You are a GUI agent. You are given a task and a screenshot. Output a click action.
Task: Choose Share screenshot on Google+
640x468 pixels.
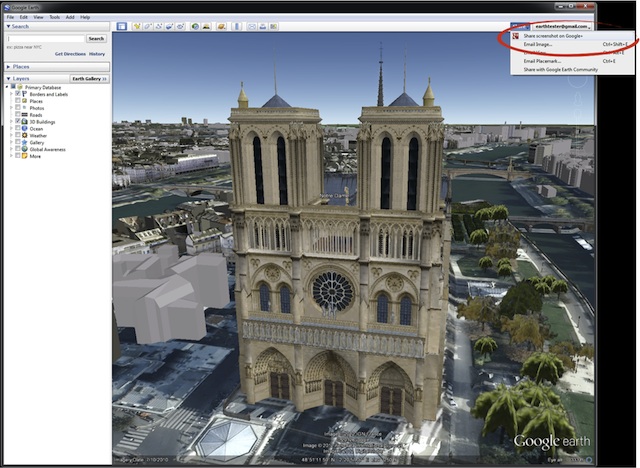pyautogui.click(x=572, y=36)
